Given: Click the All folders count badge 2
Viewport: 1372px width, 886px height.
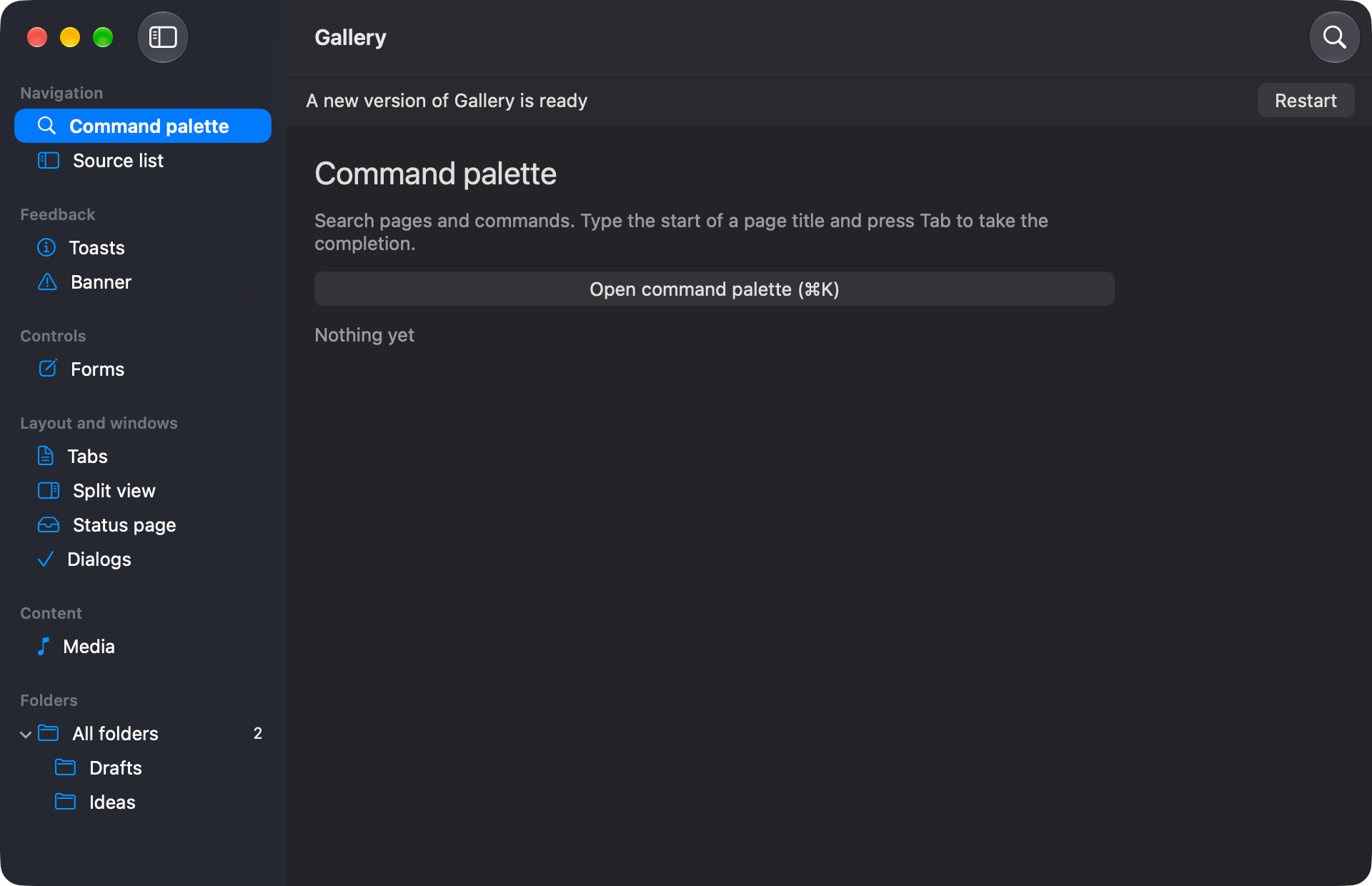Looking at the screenshot, I should 258,733.
